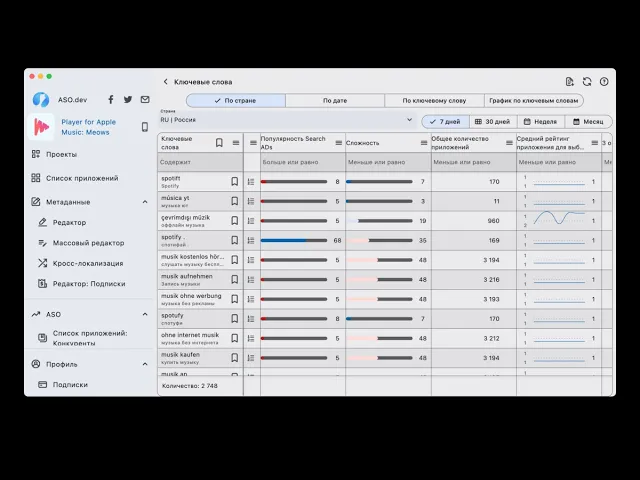This screenshot has width=640, height=480.
Task: Click the Player for Apple Music app icon
Action: [41, 127]
